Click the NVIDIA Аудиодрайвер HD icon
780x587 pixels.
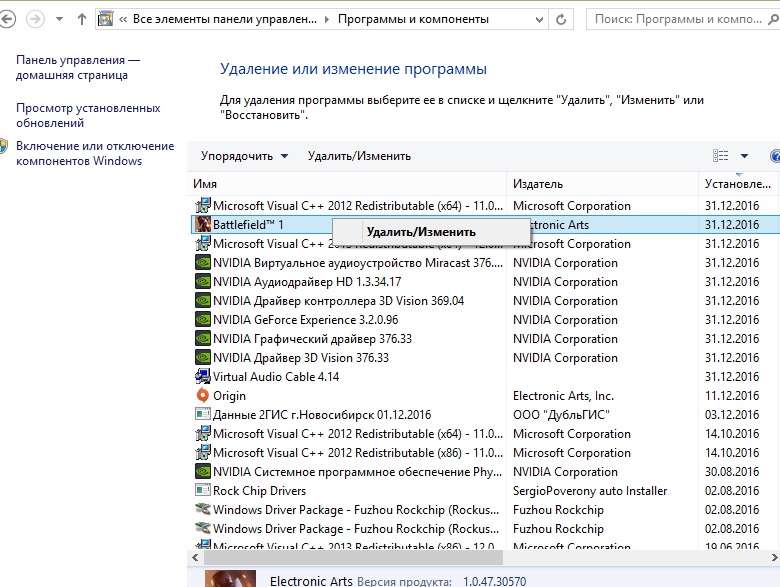point(203,281)
